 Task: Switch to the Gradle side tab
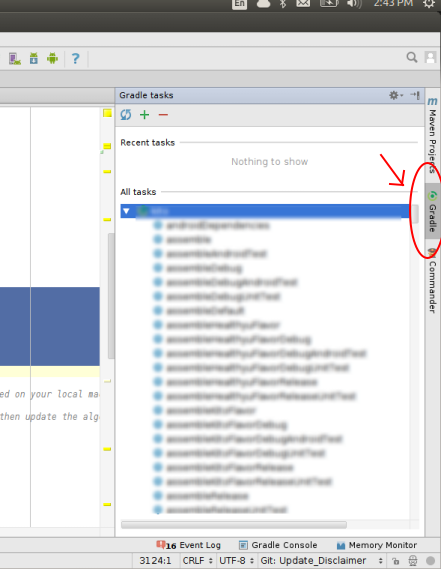tap(432, 211)
